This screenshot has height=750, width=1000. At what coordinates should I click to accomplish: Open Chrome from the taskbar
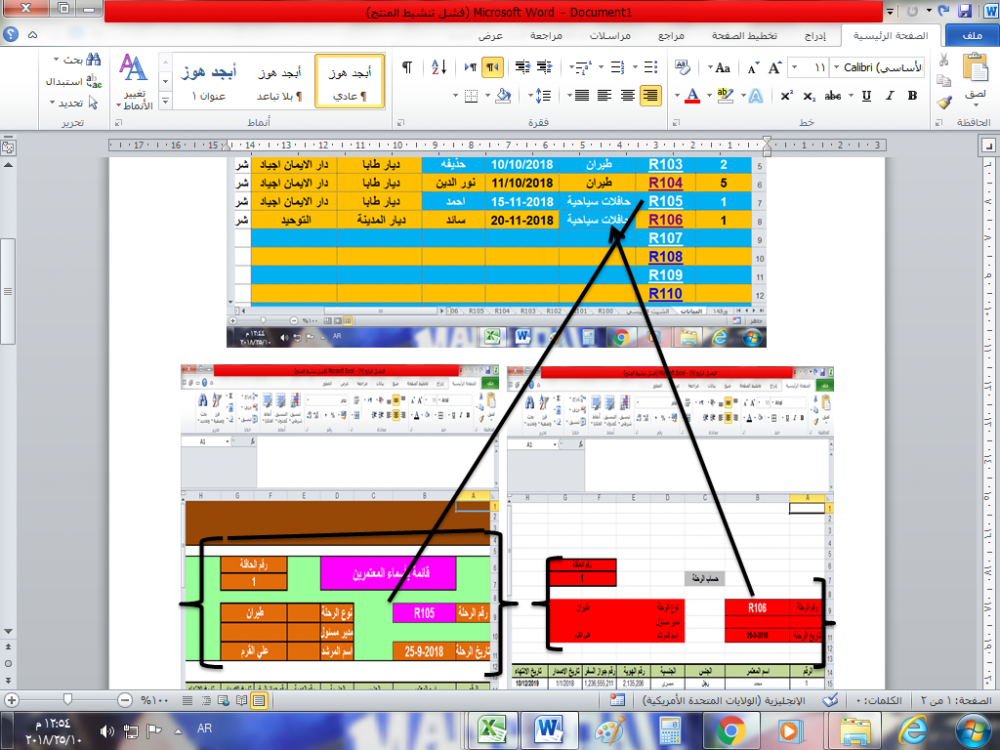coord(730,730)
